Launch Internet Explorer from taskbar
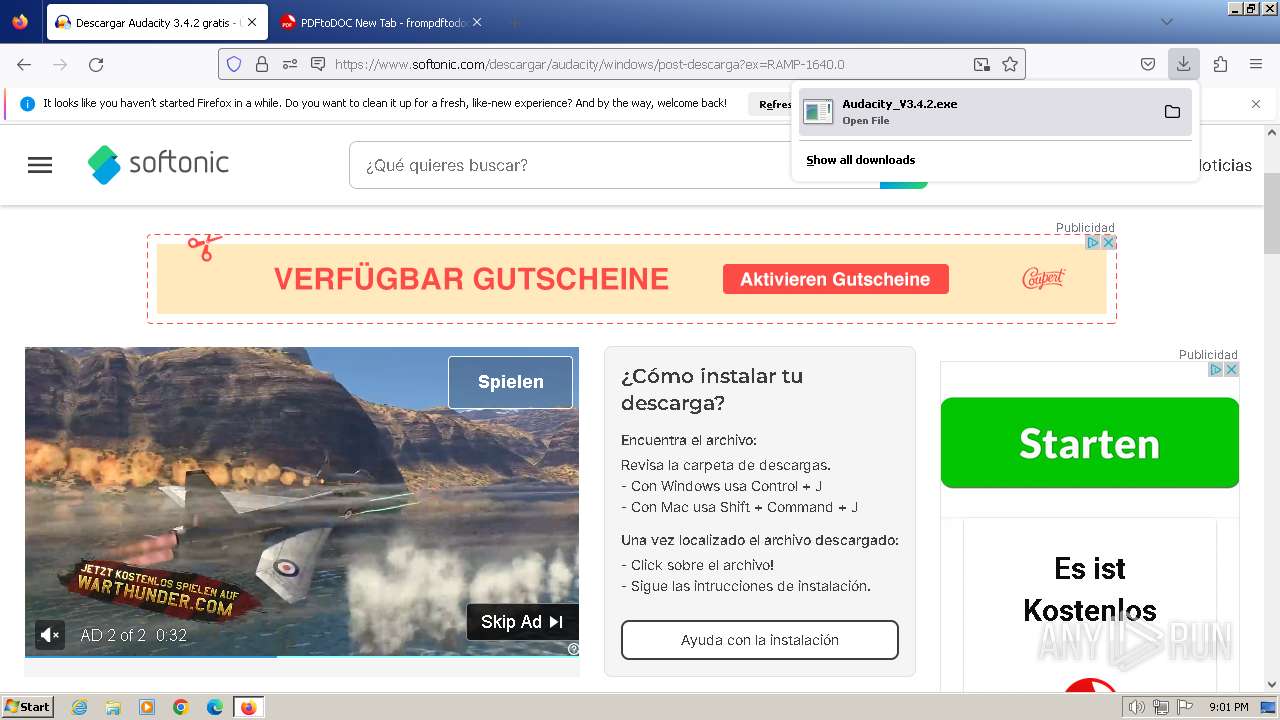 [80, 707]
